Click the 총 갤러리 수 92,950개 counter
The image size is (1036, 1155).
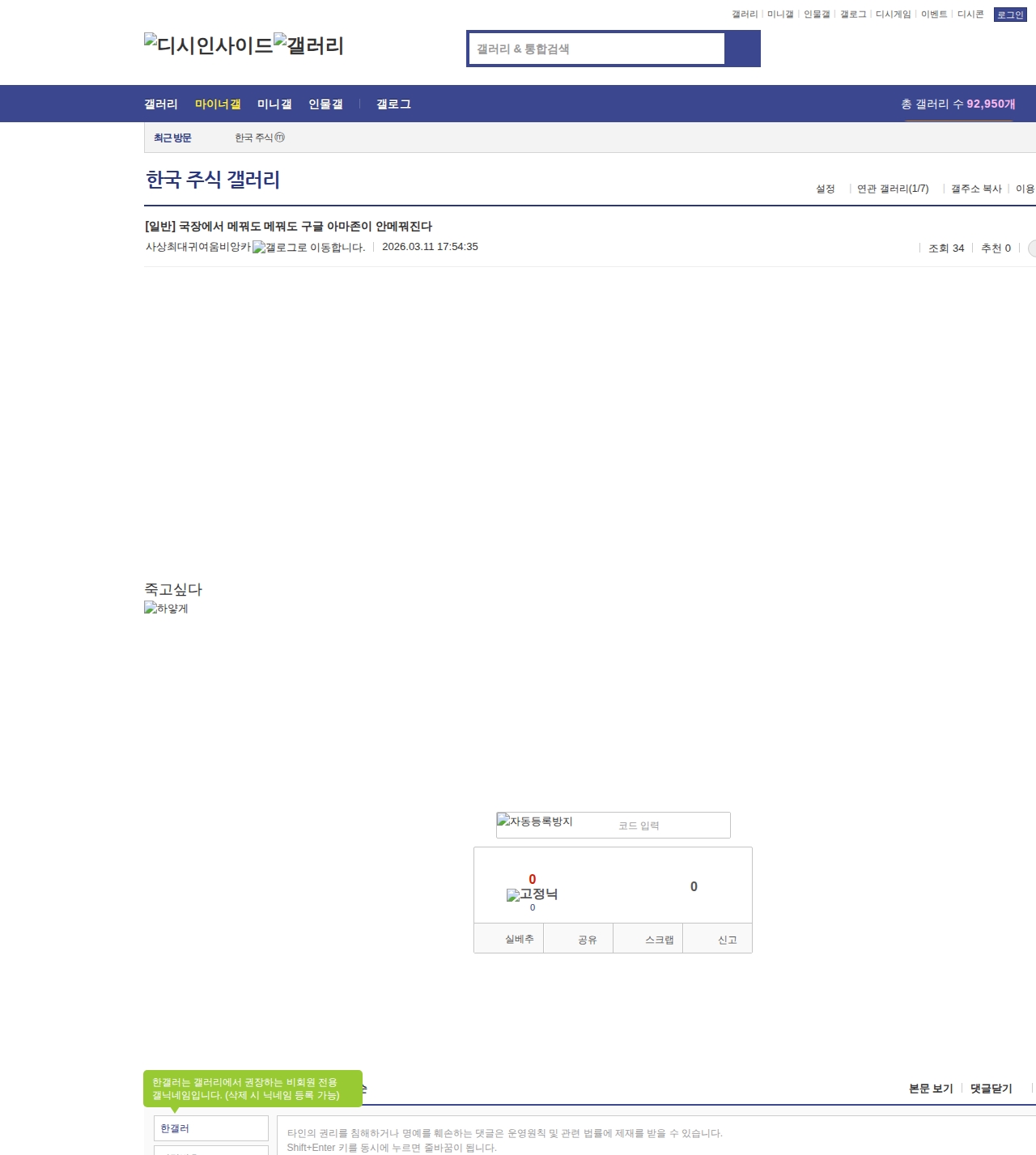(x=958, y=104)
